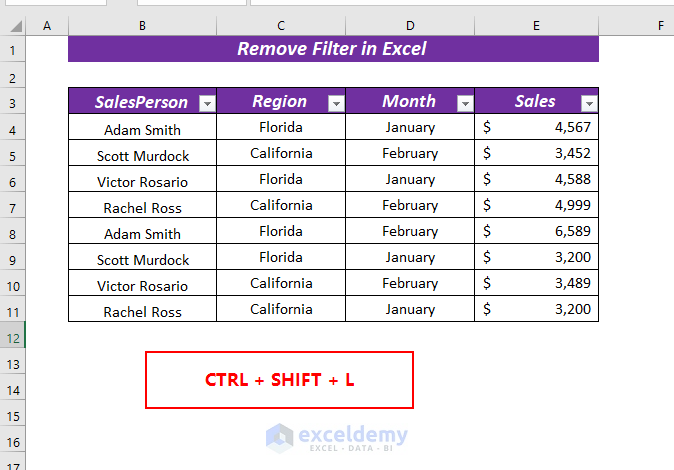The width and height of the screenshot is (674, 470).
Task: Select the Remove Filter in Excel title cell
Action: coord(333,49)
